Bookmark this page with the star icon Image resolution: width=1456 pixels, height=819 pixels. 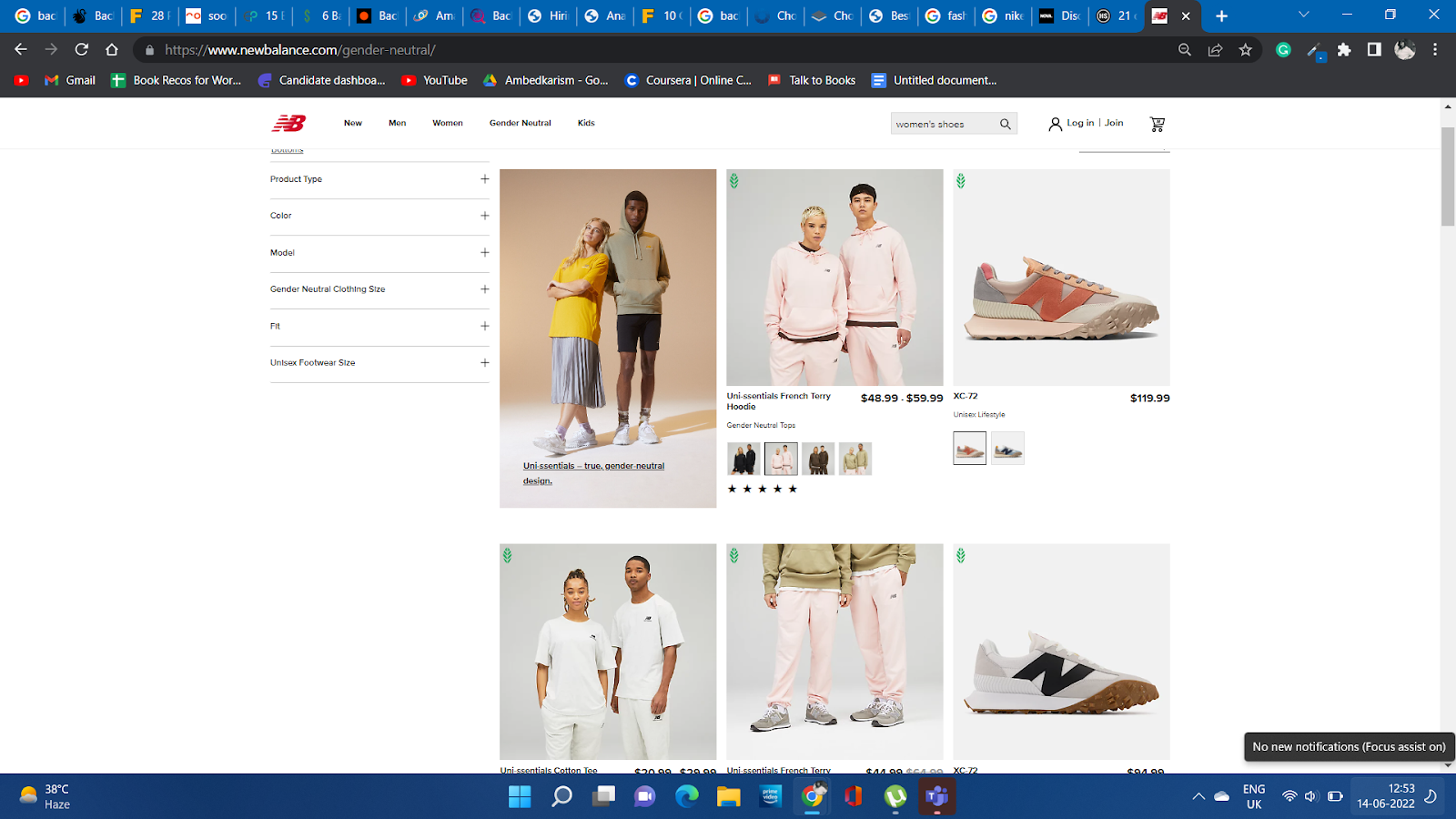(x=1246, y=50)
